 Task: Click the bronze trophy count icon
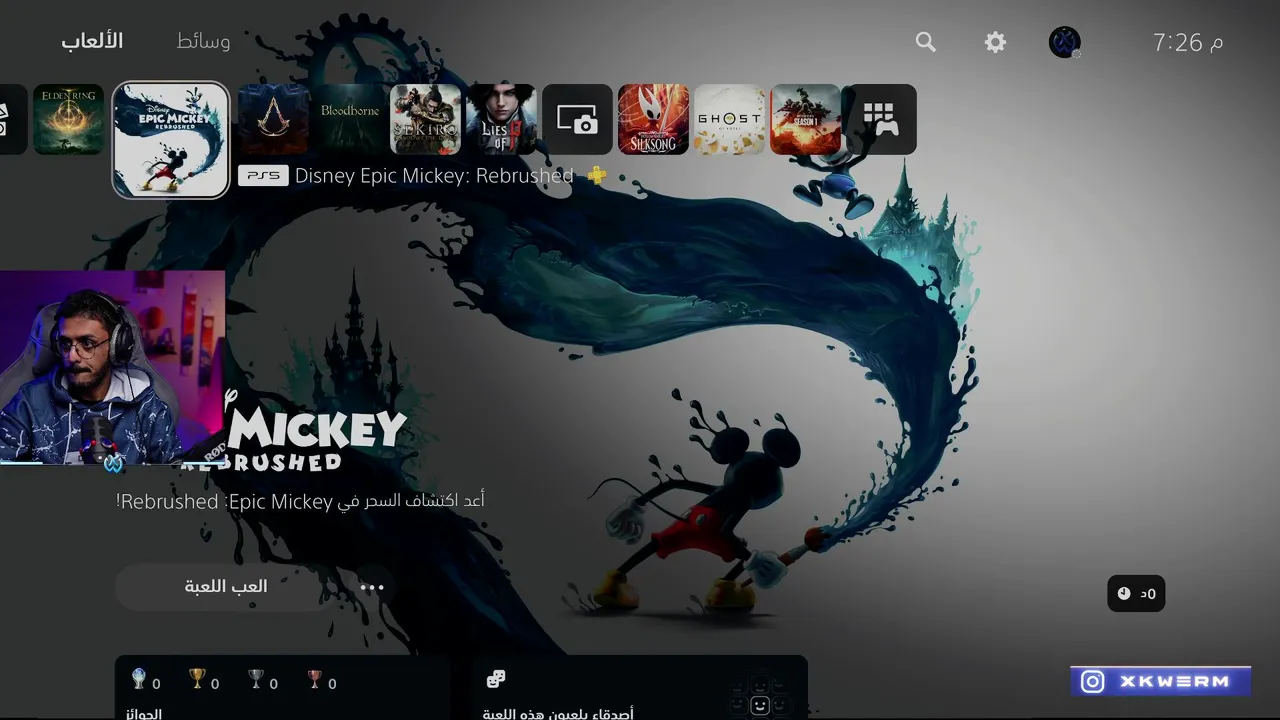(x=315, y=680)
